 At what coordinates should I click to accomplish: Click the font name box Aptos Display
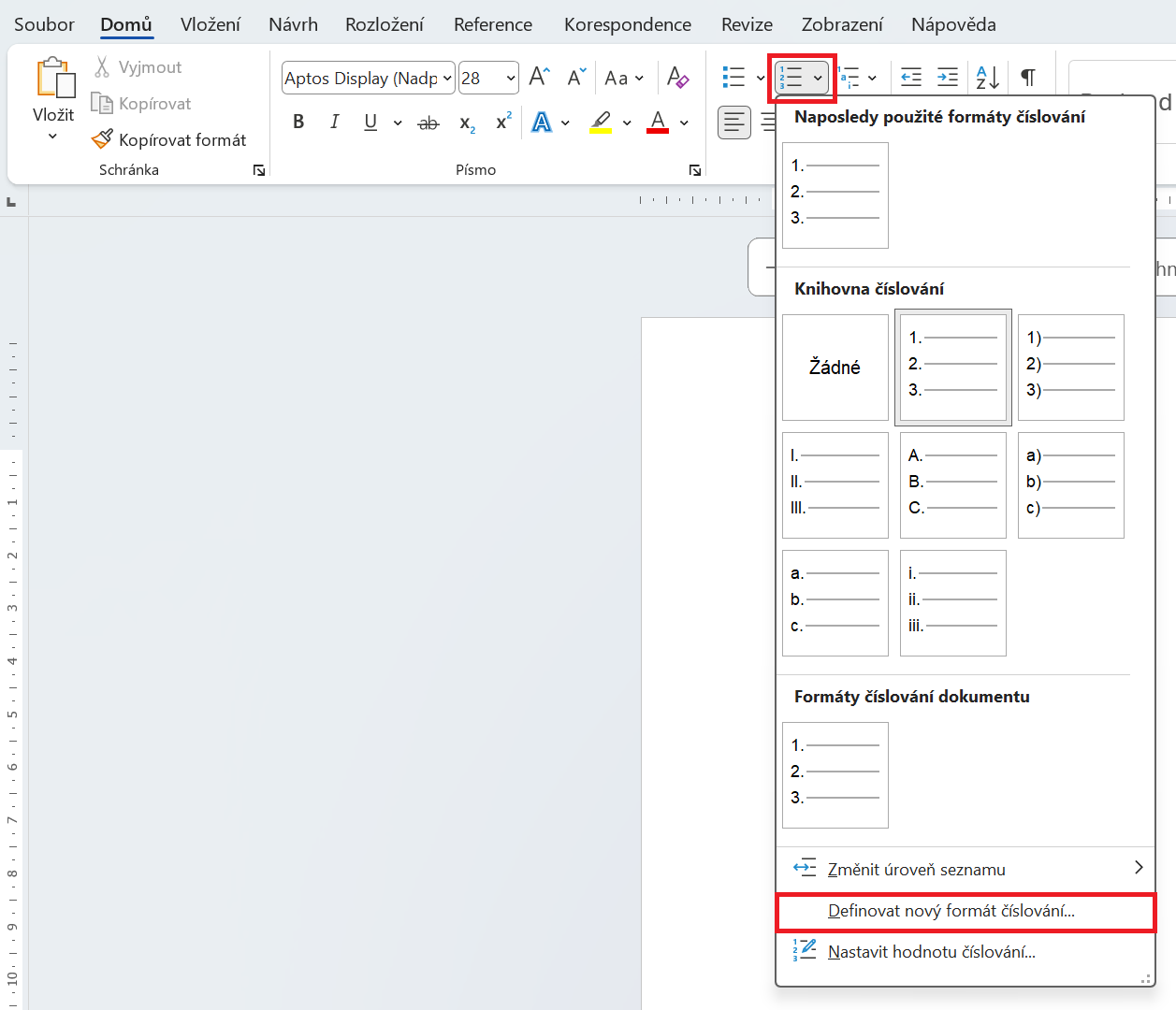click(x=361, y=79)
